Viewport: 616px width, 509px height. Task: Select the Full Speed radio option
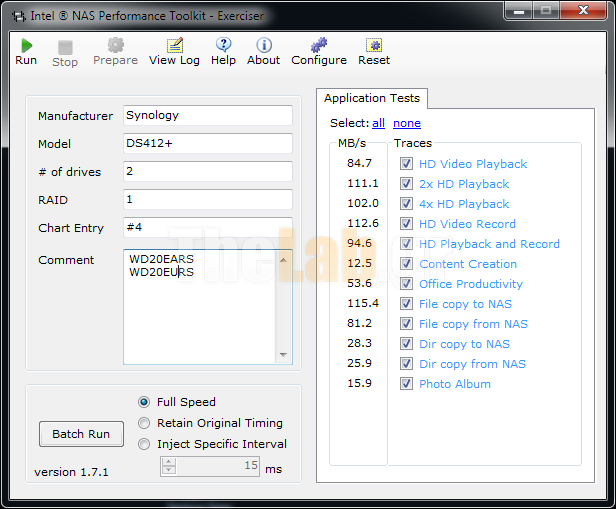pos(144,402)
